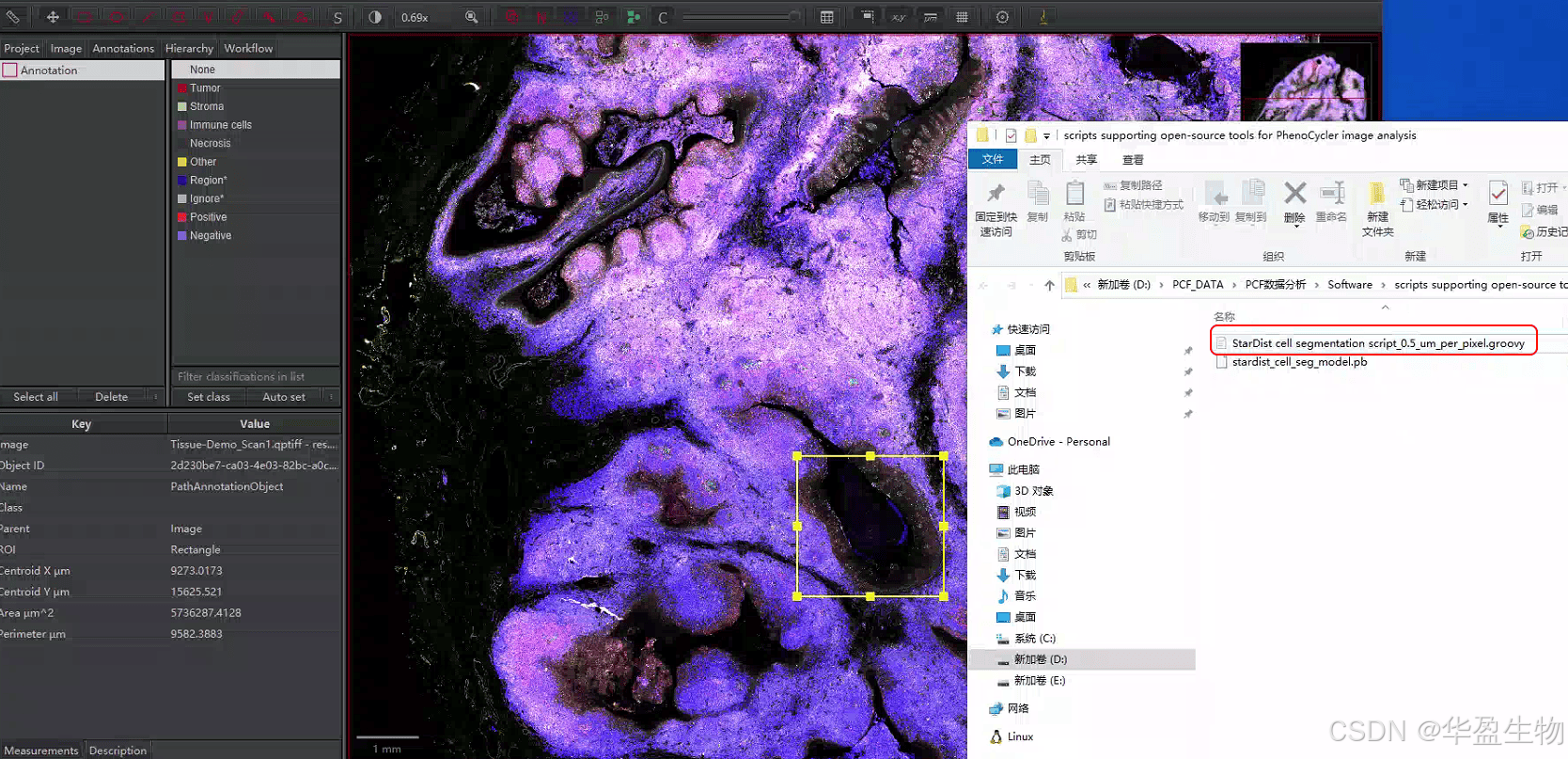Click Select all annotations button
Viewport: 1568px width, 759px height.
[x=36, y=397]
